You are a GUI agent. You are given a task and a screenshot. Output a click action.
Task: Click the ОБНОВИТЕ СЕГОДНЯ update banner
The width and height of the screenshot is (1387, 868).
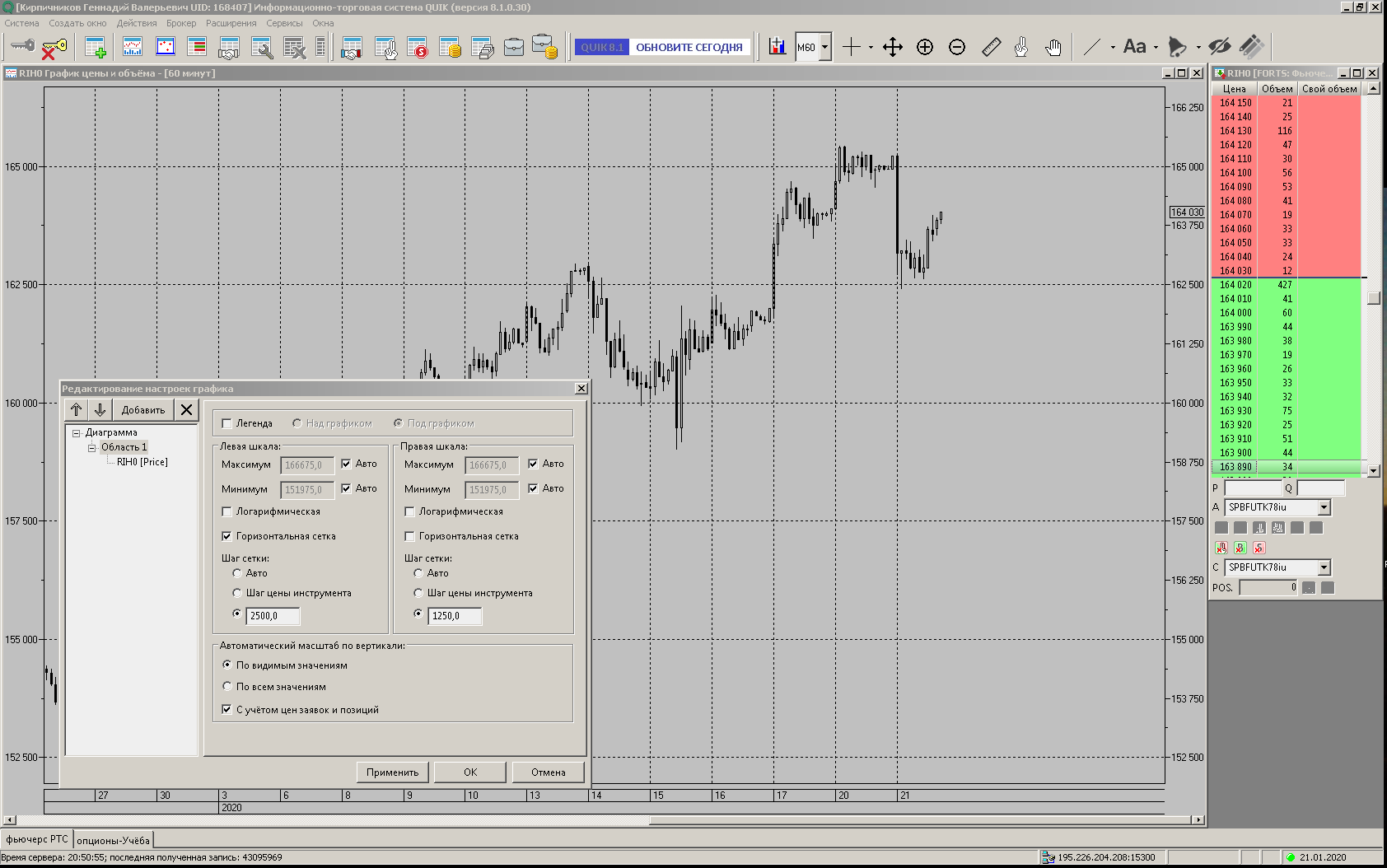tap(689, 47)
